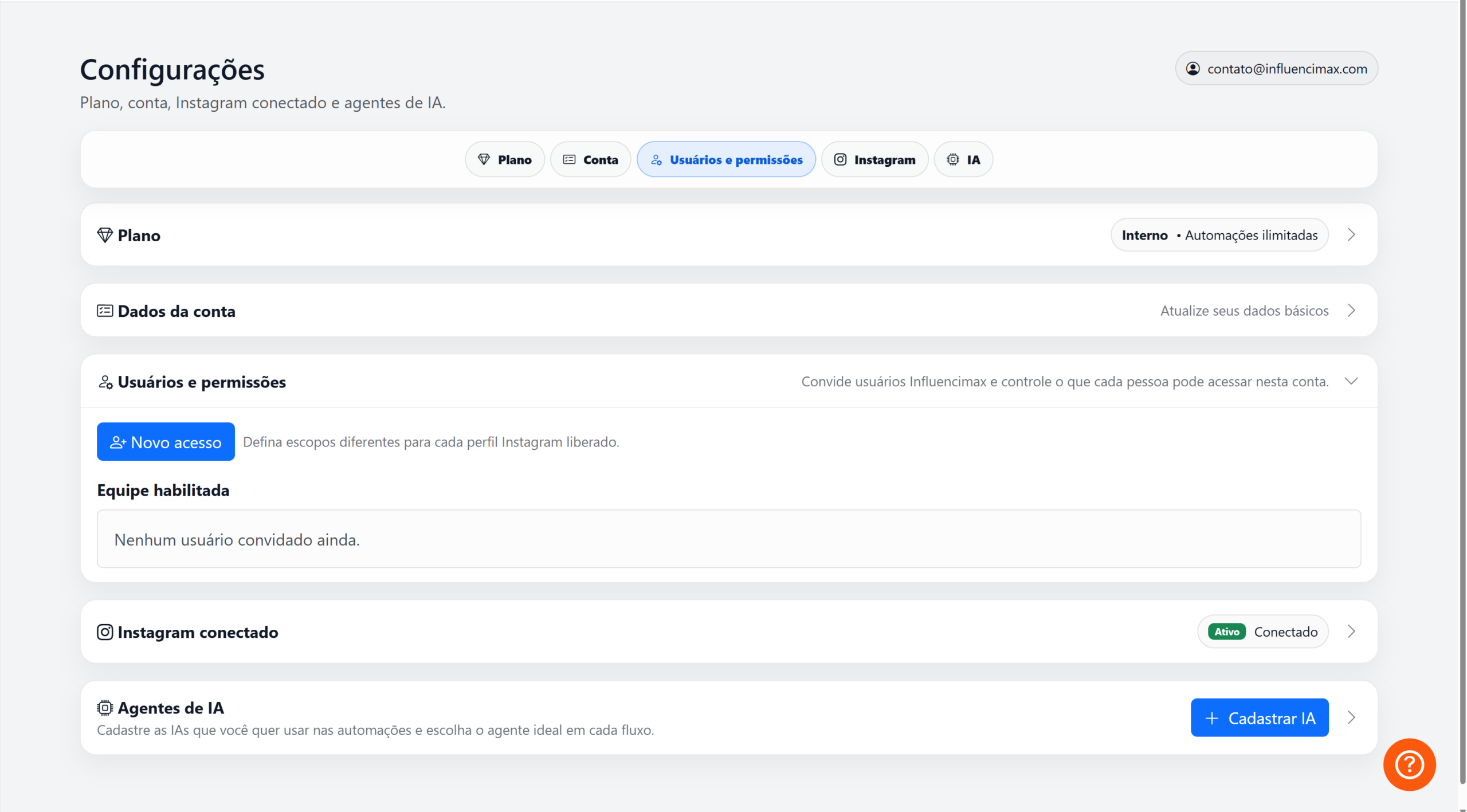The image size is (1467, 812).
Task: Click the Instagram logo beside Instagram conectado
Action: [x=105, y=632]
